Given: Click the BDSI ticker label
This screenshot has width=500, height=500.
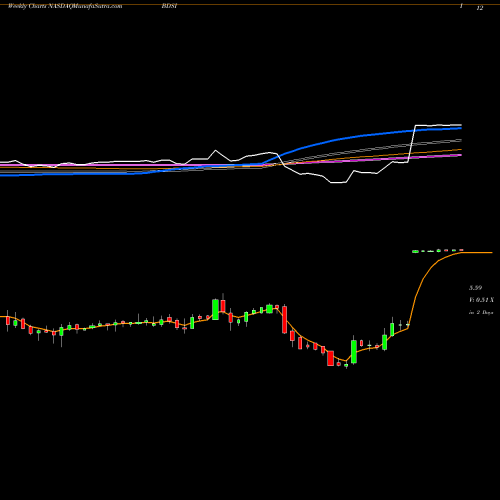Looking at the screenshot, I should point(169,6).
